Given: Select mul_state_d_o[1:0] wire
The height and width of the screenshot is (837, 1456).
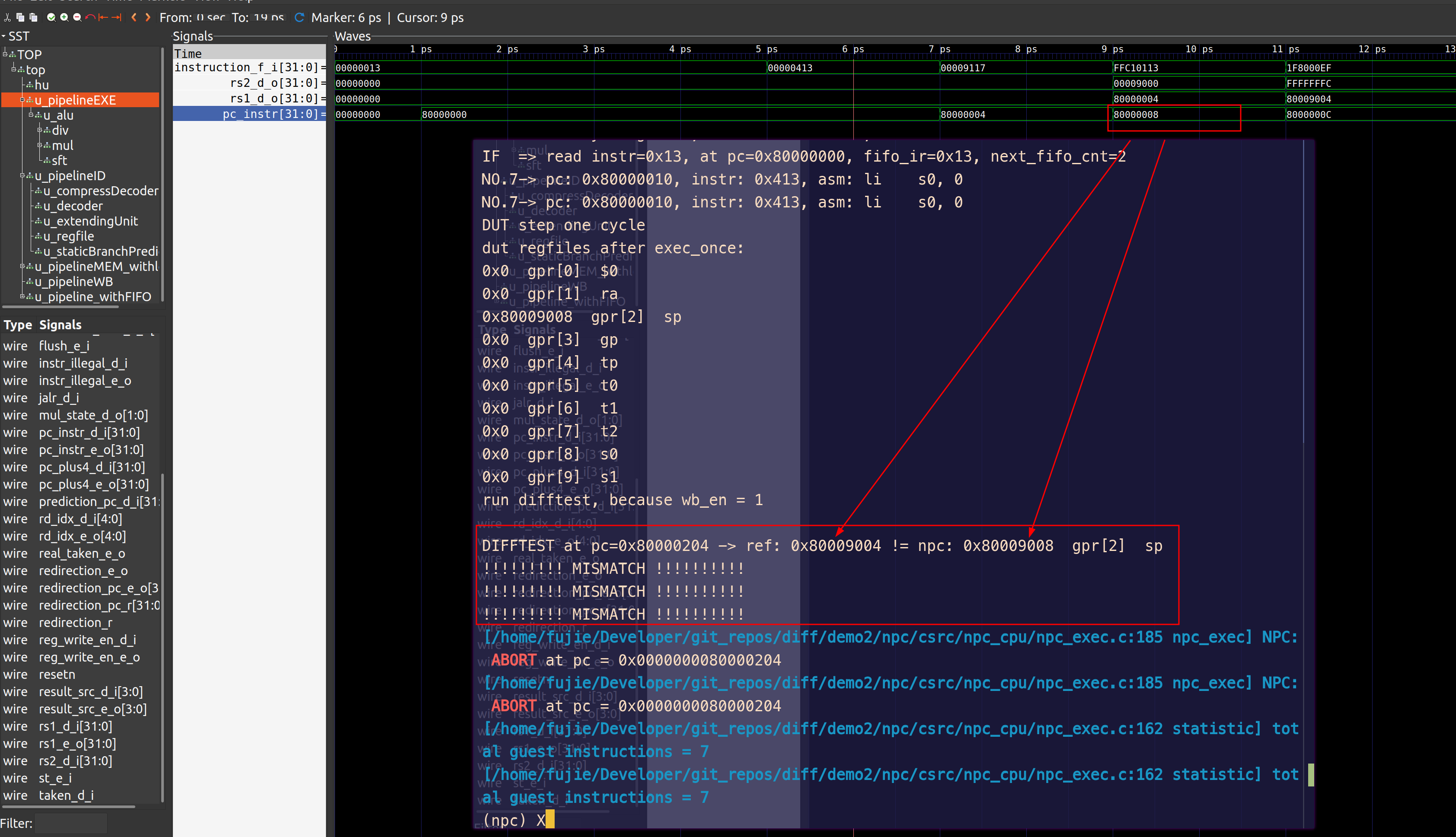Looking at the screenshot, I should click(93, 415).
